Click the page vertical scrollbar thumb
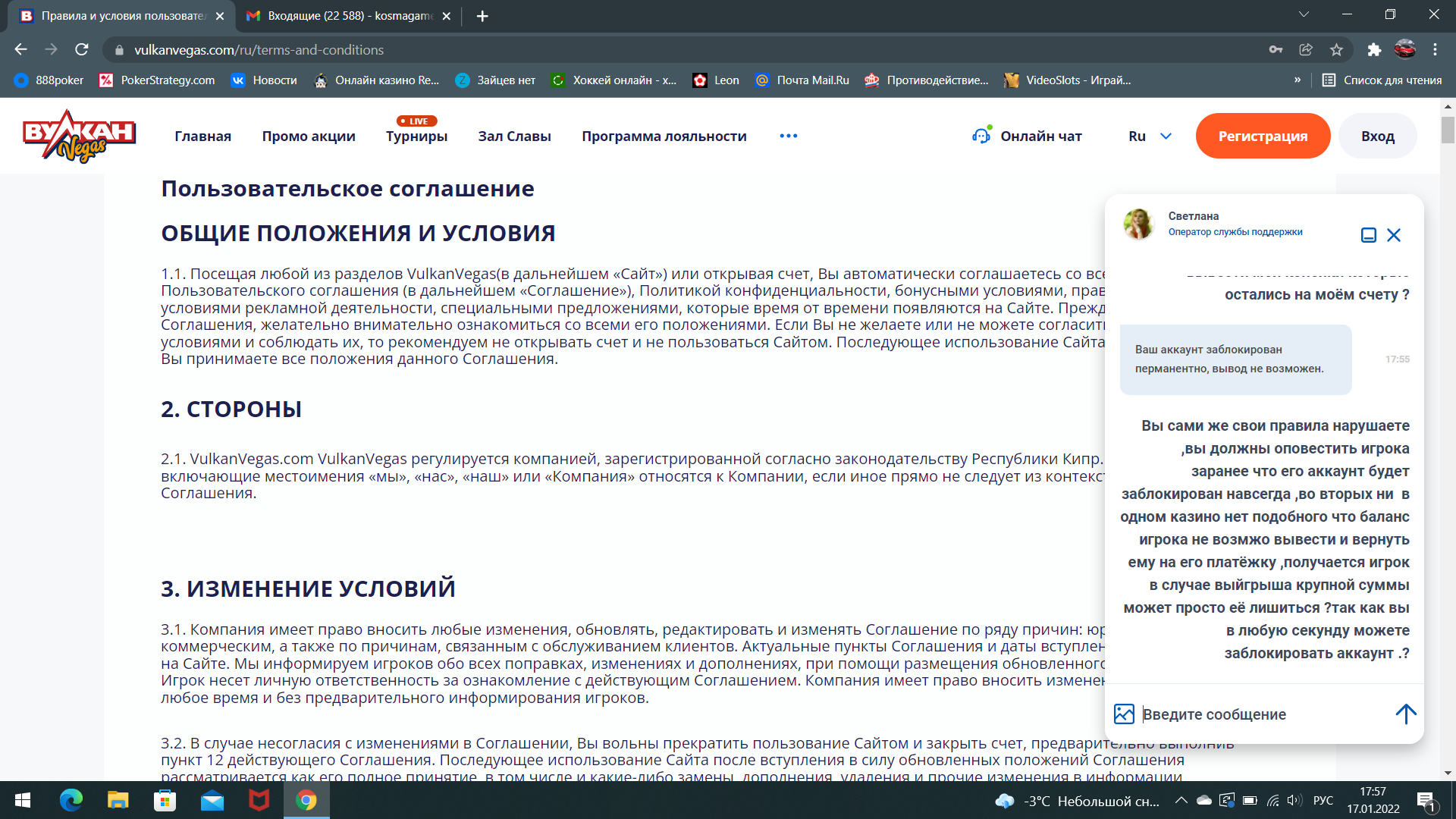 tap(1448, 129)
